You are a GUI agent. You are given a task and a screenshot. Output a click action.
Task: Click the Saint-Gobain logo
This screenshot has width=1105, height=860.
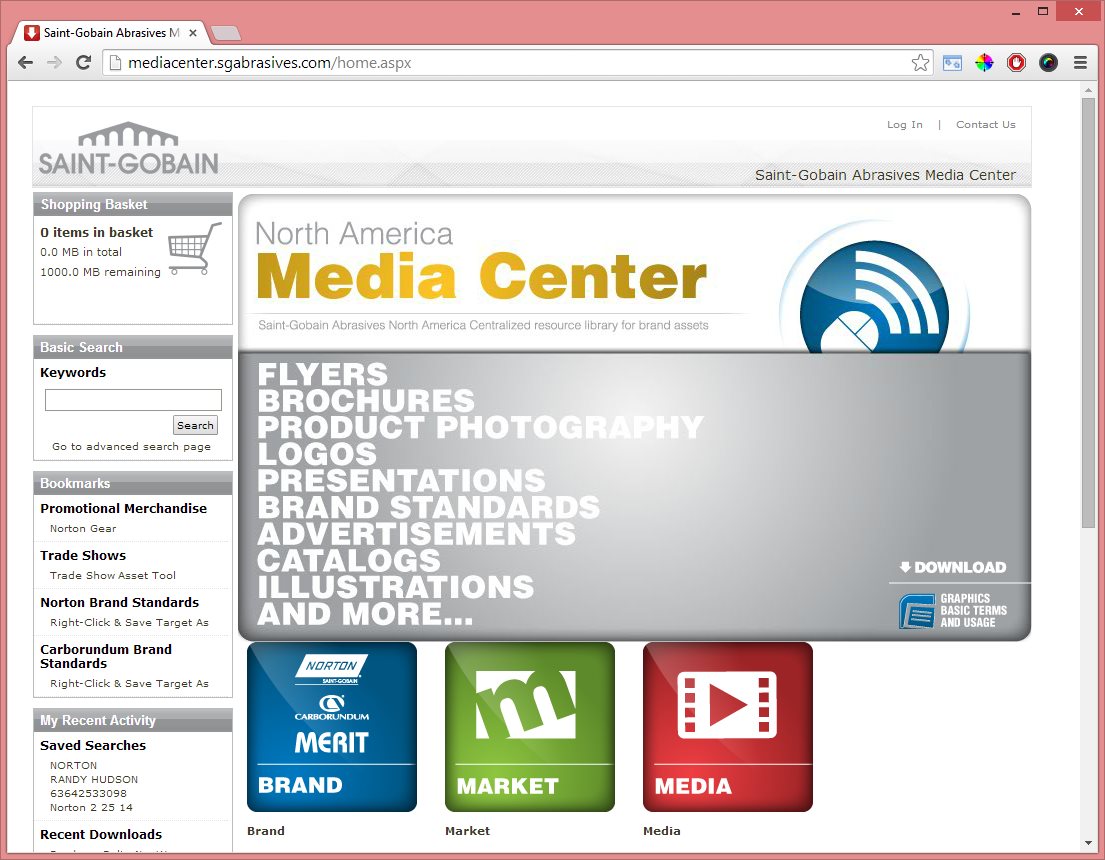coord(128,149)
